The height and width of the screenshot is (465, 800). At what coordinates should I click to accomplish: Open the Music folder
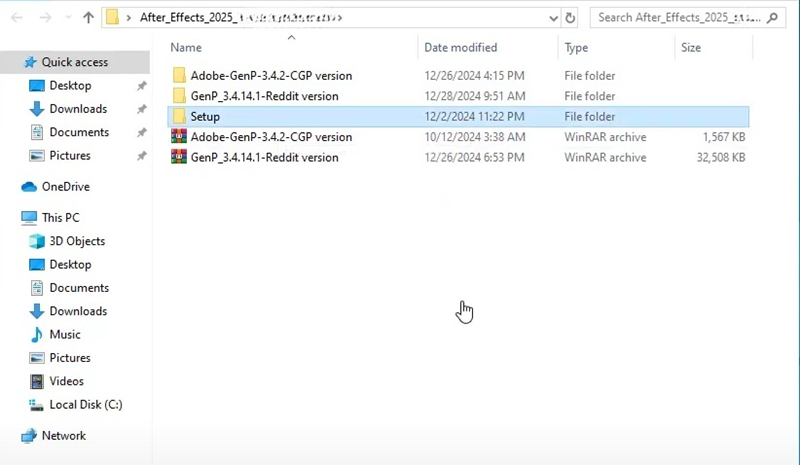click(65, 335)
